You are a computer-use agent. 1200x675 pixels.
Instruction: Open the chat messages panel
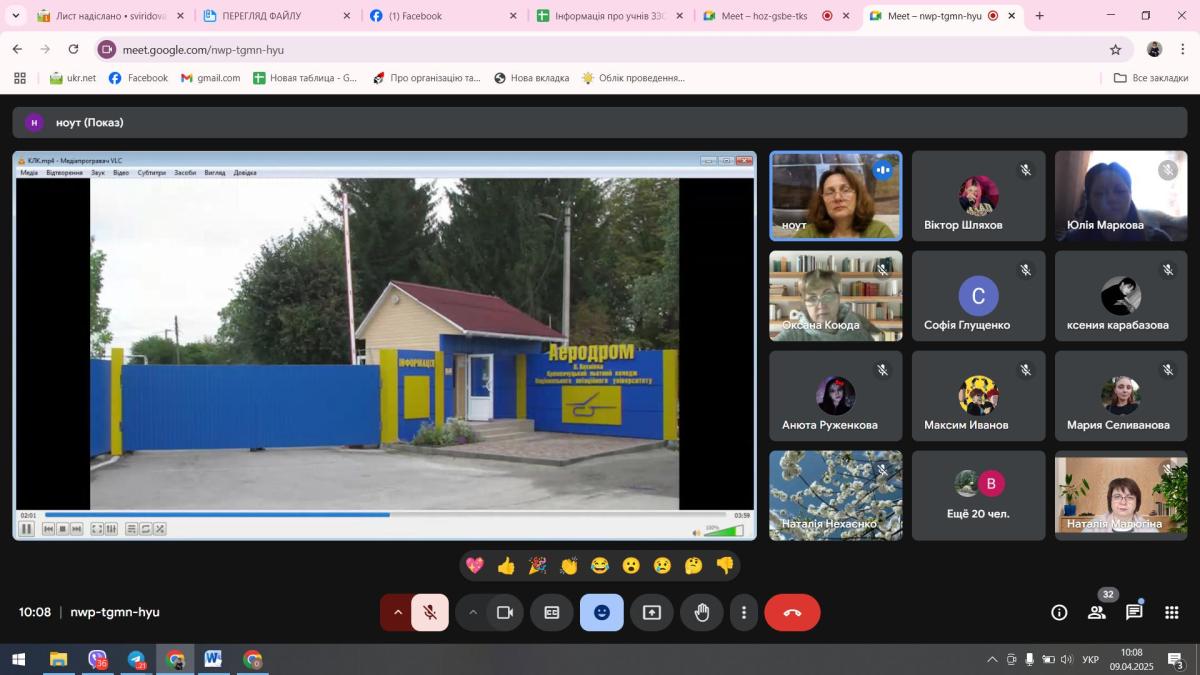[x=1134, y=612]
